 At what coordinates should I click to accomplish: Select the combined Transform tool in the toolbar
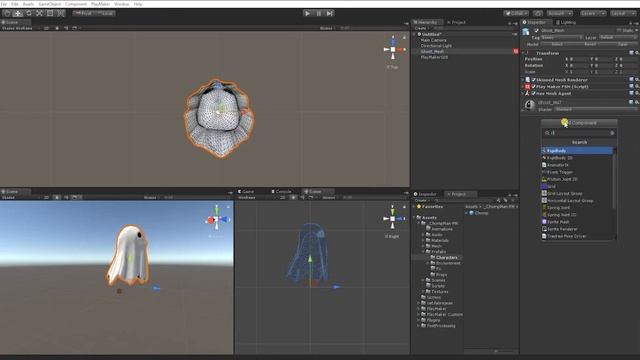click(x=60, y=13)
